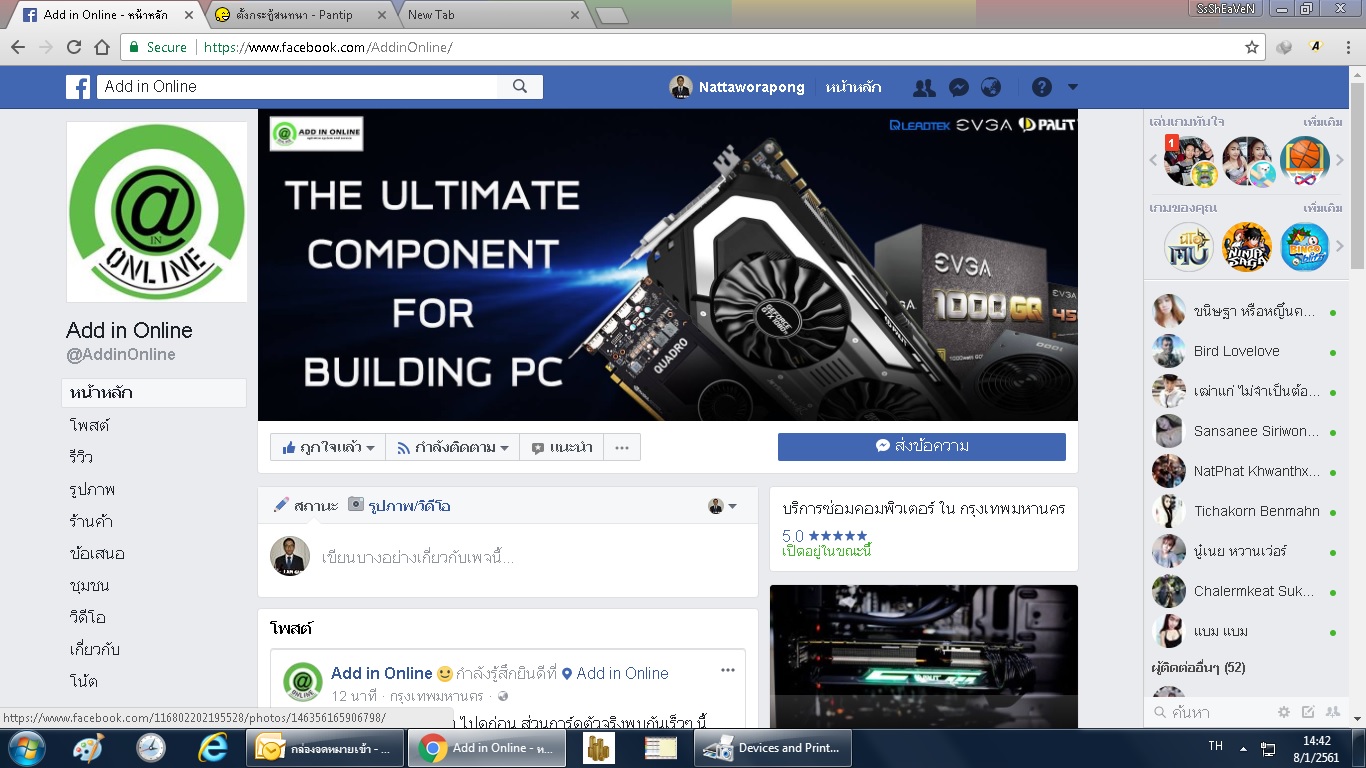Screen dimensions: 1366x768
Task: Show hidden system tray icons
Action: [x=1244, y=747]
